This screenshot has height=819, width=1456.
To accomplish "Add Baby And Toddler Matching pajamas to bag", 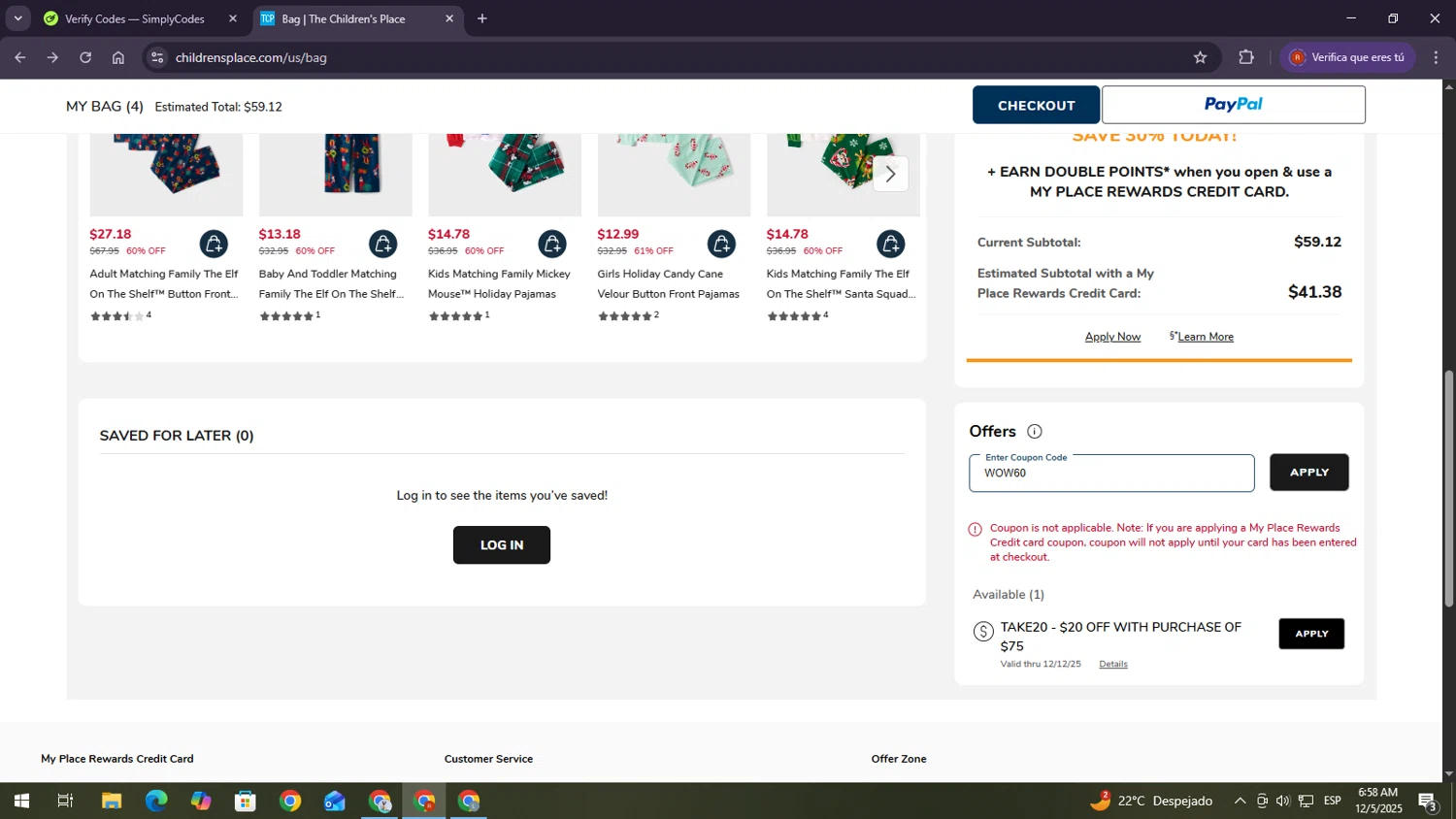I will 382,244.
